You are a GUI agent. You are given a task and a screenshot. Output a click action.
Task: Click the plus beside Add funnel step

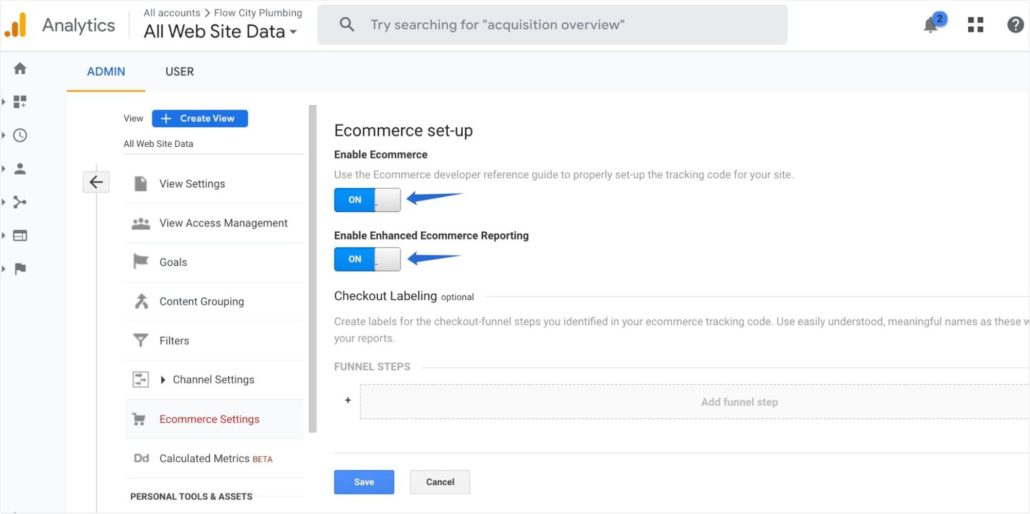348,400
